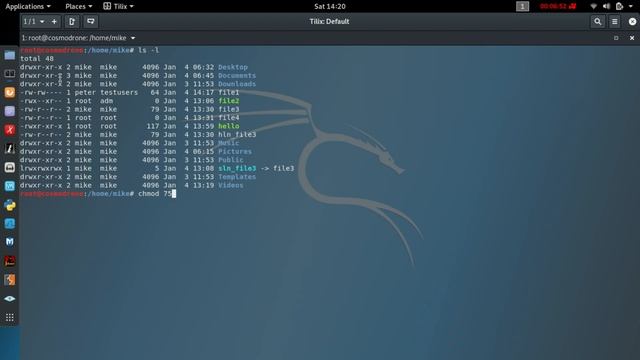Close the Tilix window with round X
Image resolution: width=640 pixels, height=360 pixels.
(x=632, y=22)
